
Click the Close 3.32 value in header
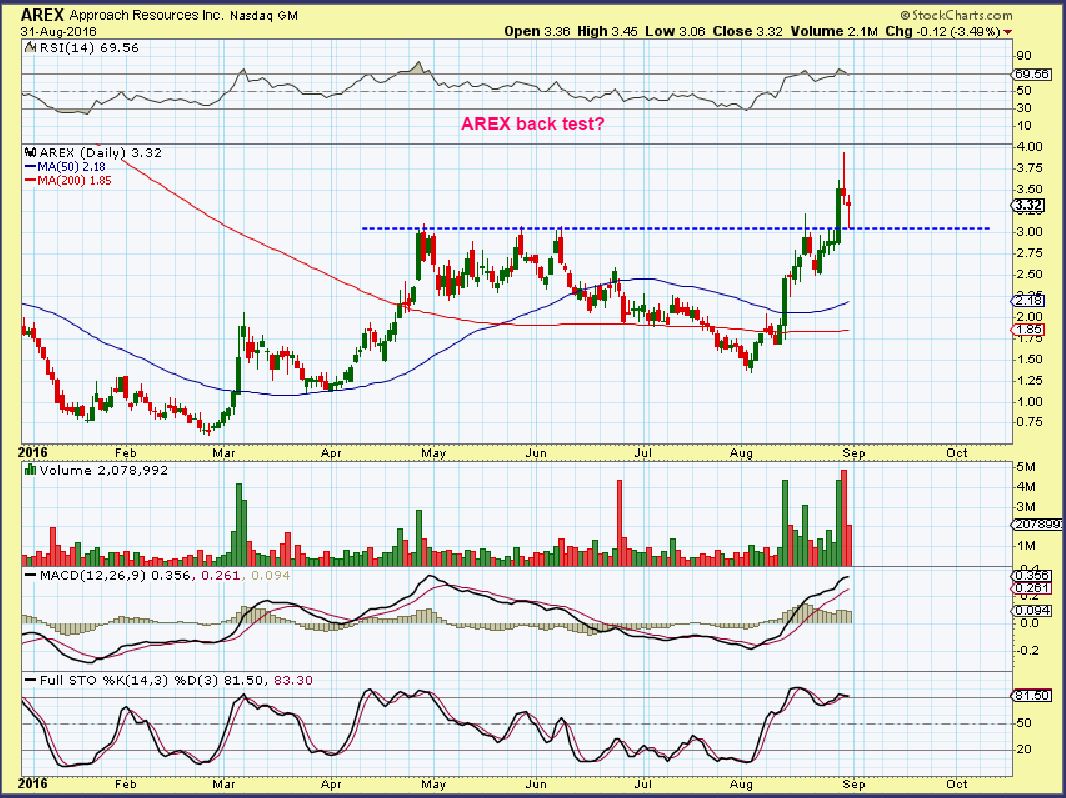click(x=747, y=31)
